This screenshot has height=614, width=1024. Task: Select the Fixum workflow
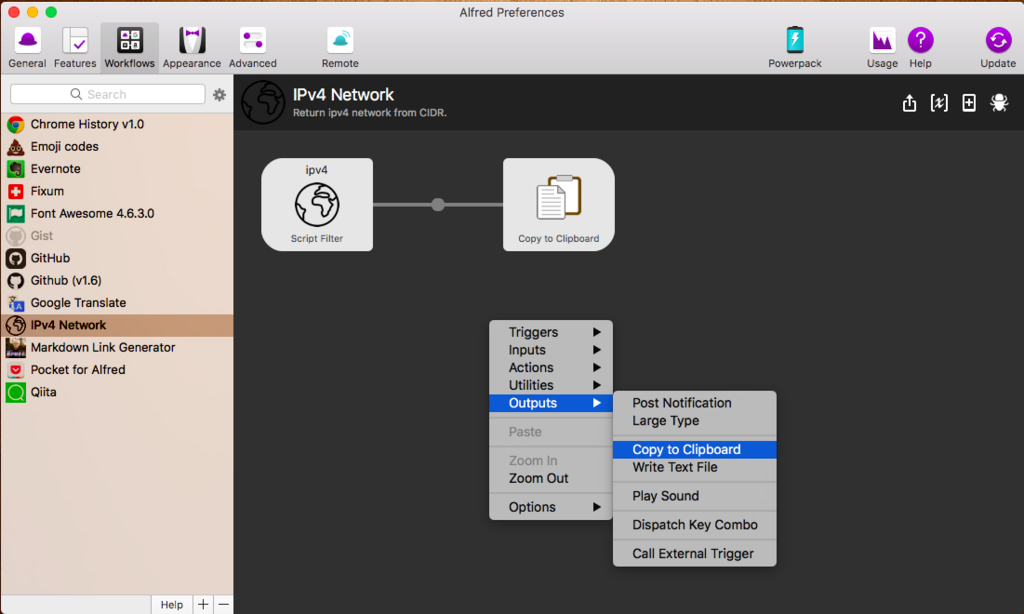(117, 191)
